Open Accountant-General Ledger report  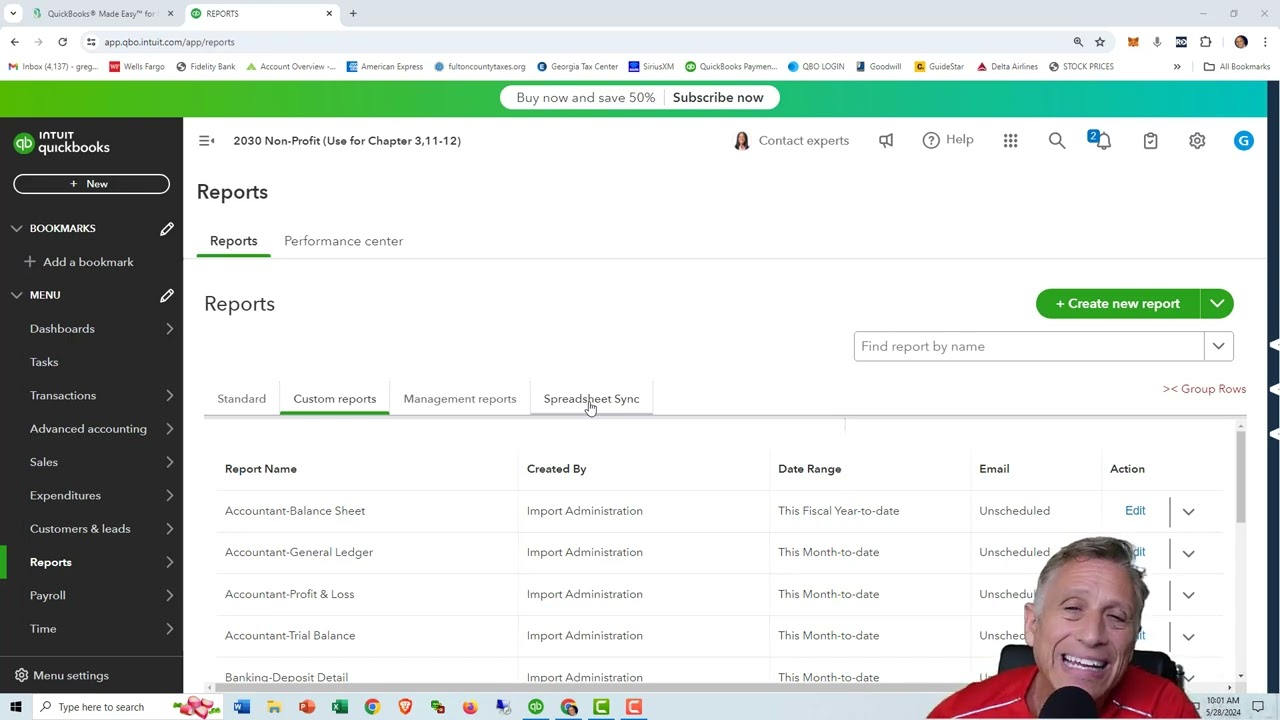coord(299,552)
